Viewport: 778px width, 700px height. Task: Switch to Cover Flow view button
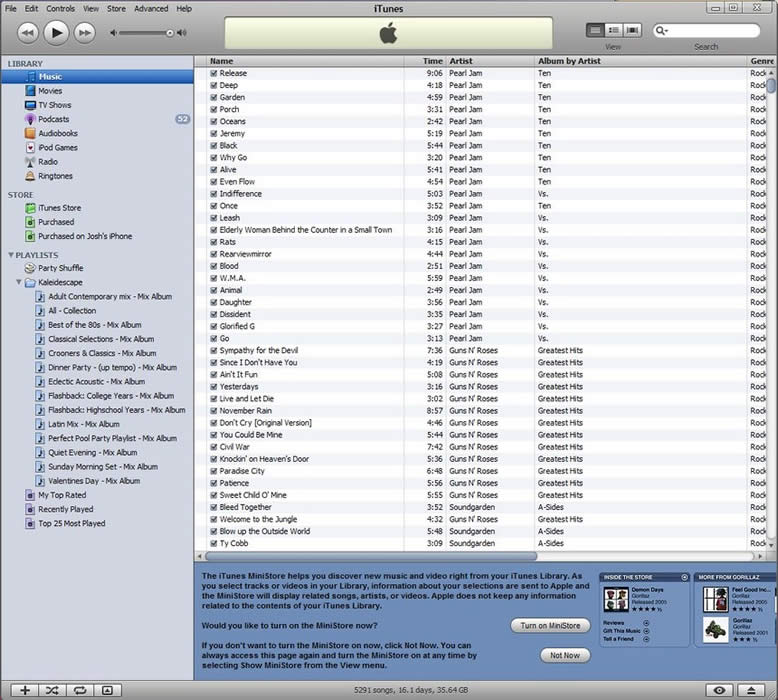[632, 31]
